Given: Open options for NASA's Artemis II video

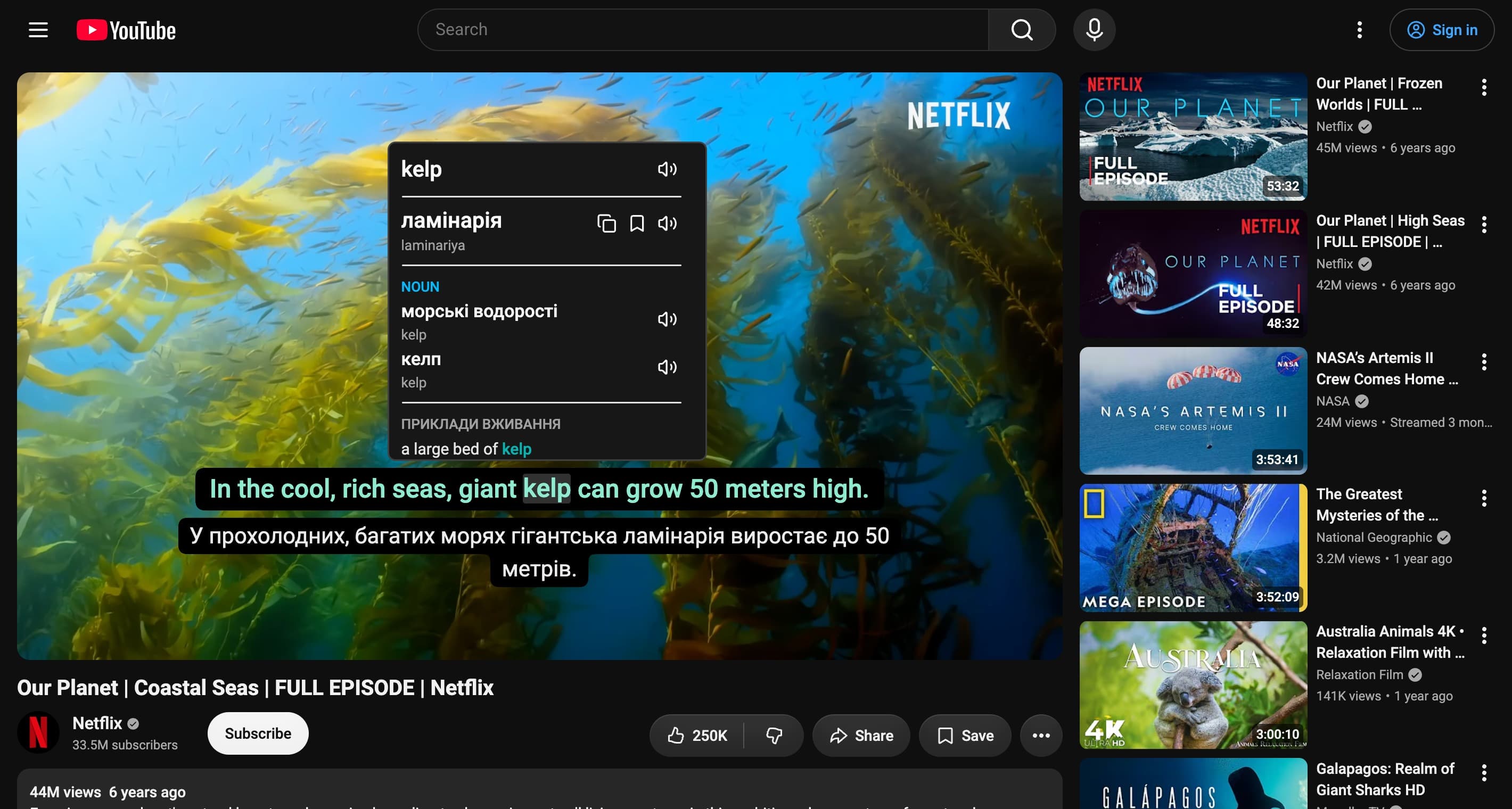Looking at the screenshot, I should point(1484,362).
